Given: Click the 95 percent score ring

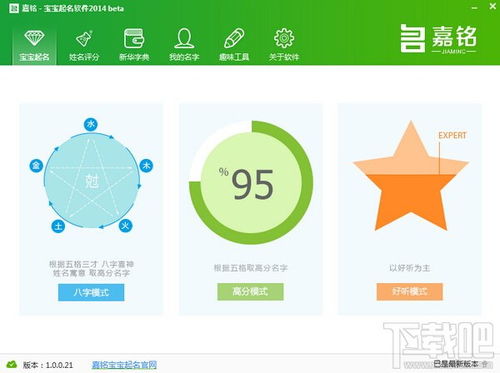Looking at the screenshot, I should click(x=251, y=183).
